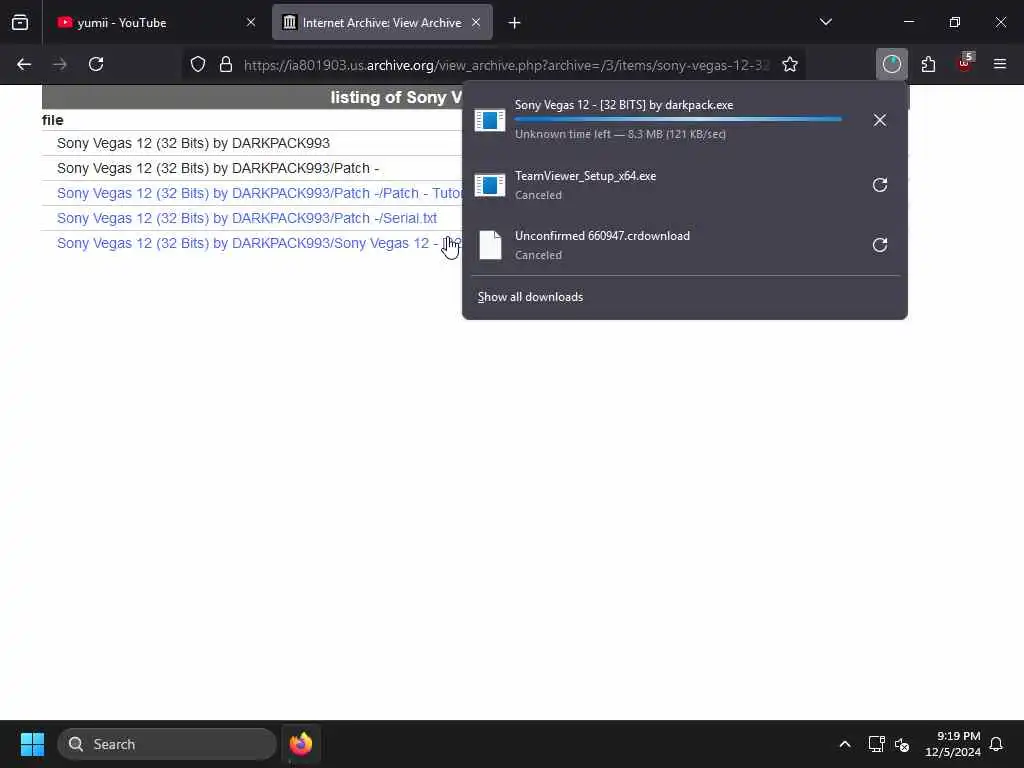Open the Firefox View icon

pos(20,23)
